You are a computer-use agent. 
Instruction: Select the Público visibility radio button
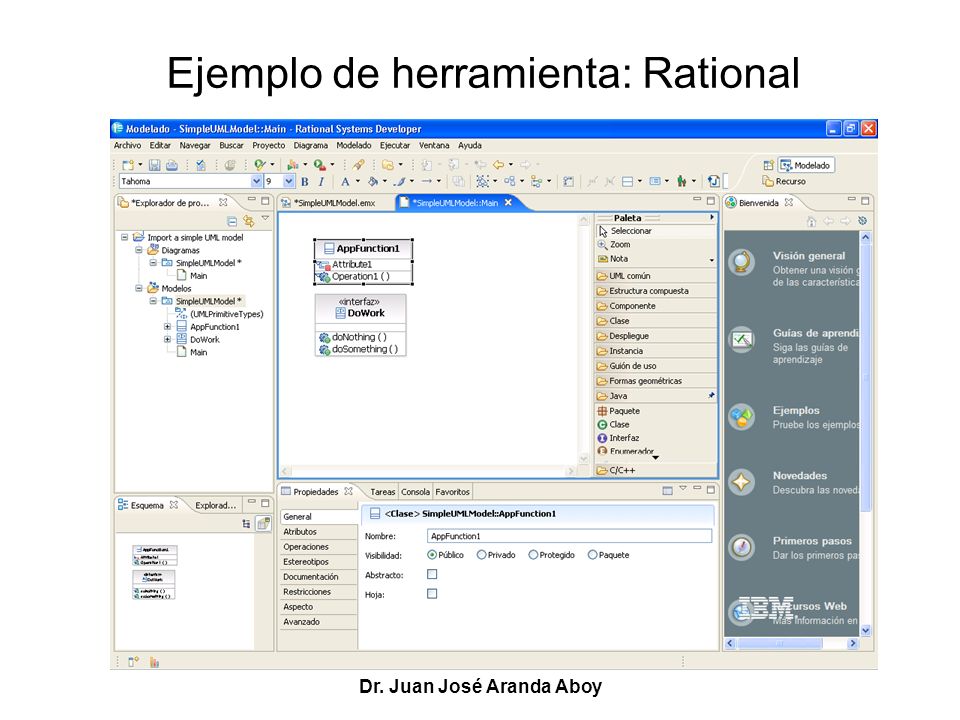tap(432, 555)
